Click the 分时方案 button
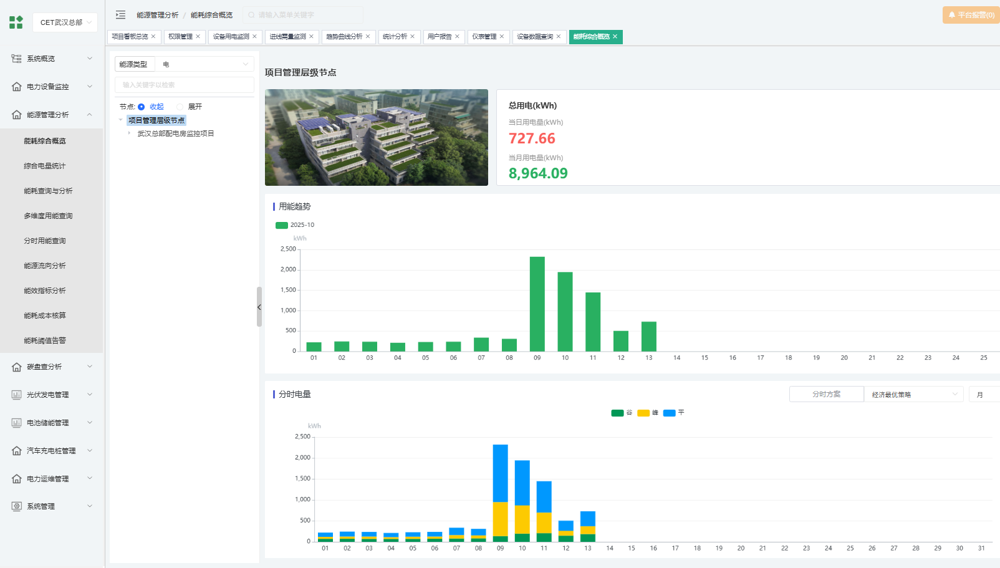Viewport: 1000px width, 568px height. (x=826, y=395)
